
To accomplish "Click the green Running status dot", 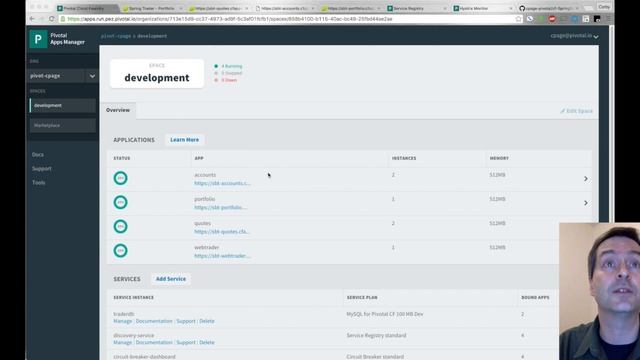I will pos(216,66).
